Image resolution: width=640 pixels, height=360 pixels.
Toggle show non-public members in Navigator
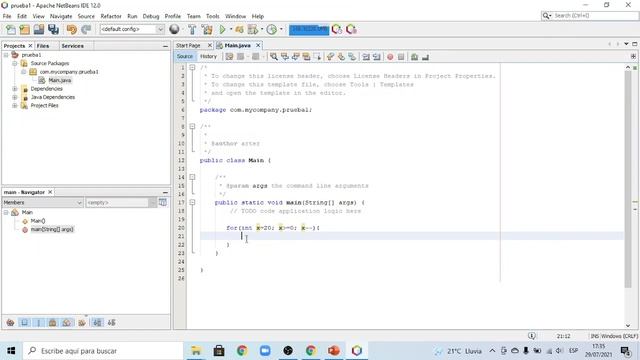[x=53, y=322]
